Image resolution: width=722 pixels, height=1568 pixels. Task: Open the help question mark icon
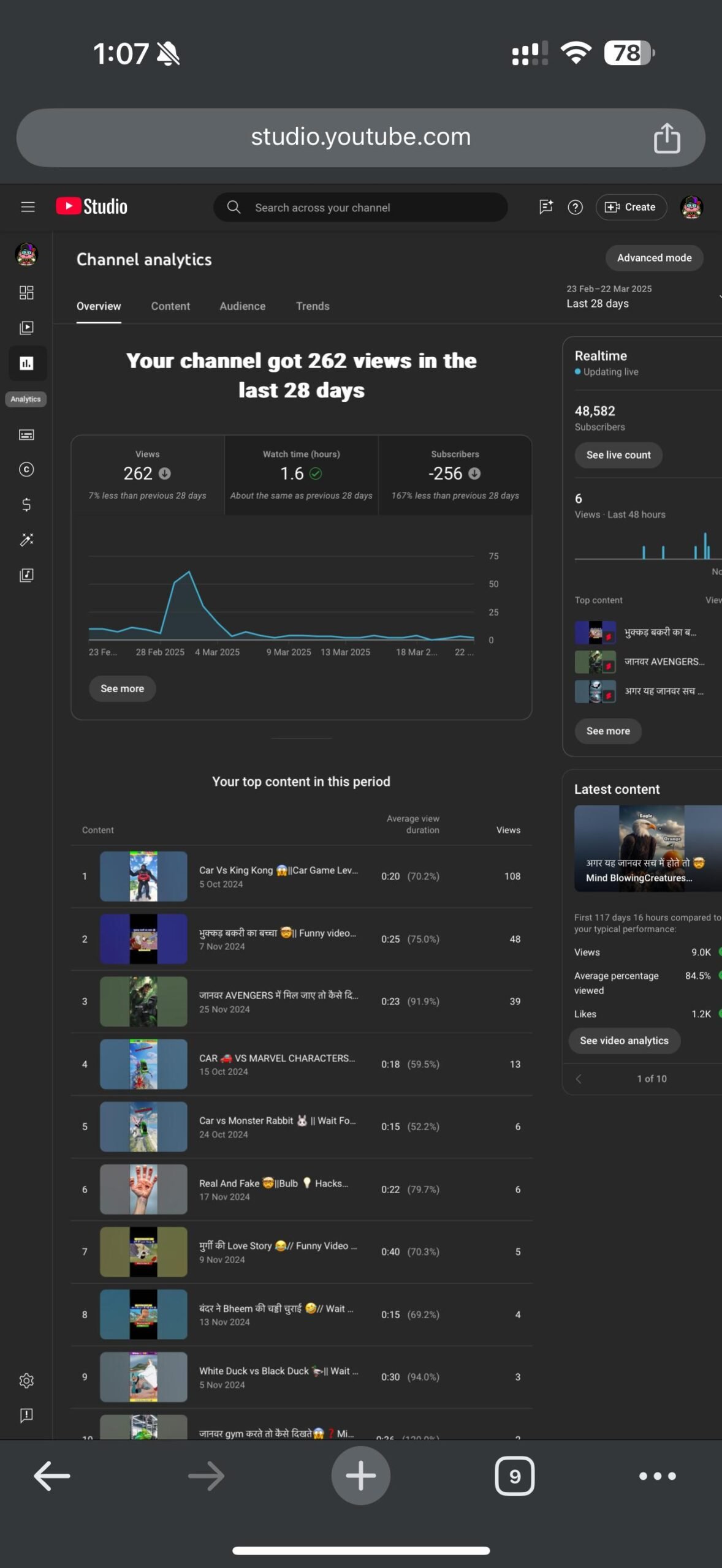click(x=575, y=208)
